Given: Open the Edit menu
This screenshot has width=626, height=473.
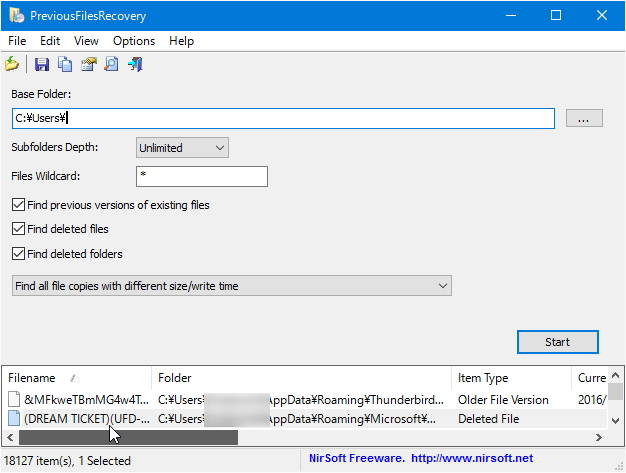Looking at the screenshot, I should 50,41.
